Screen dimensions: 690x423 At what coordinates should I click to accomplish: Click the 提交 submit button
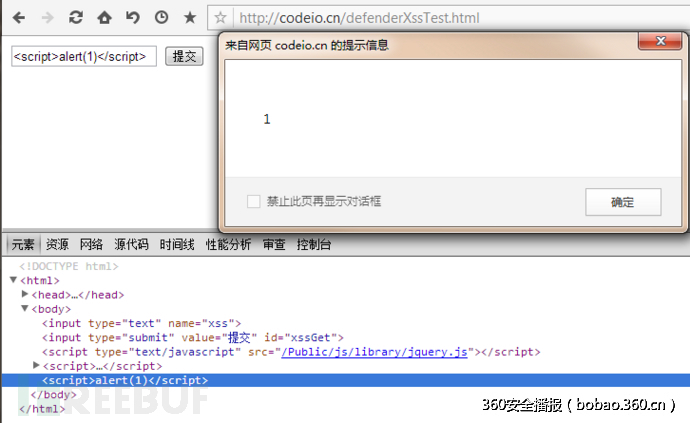pos(184,56)
